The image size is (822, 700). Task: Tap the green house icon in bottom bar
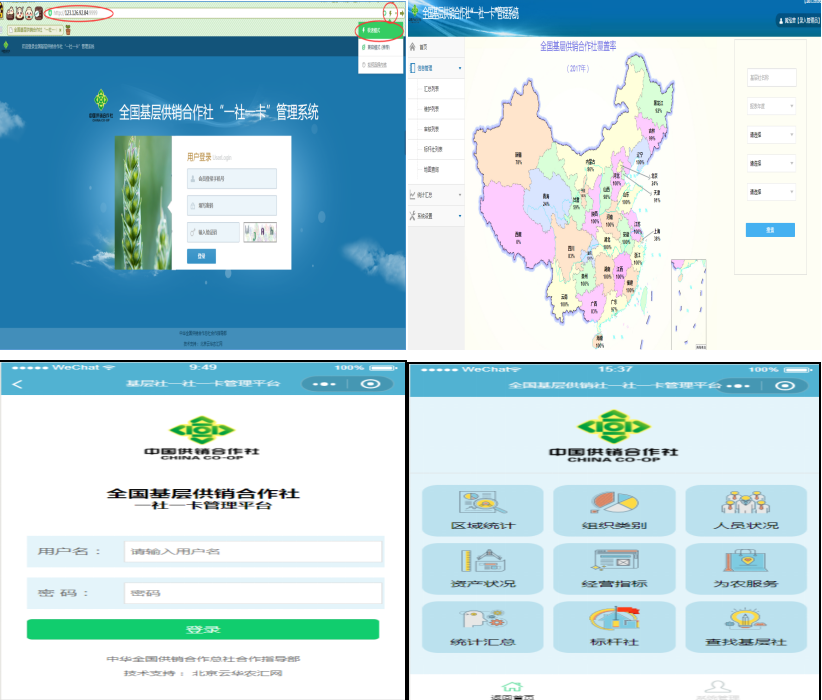coord(512,687)
